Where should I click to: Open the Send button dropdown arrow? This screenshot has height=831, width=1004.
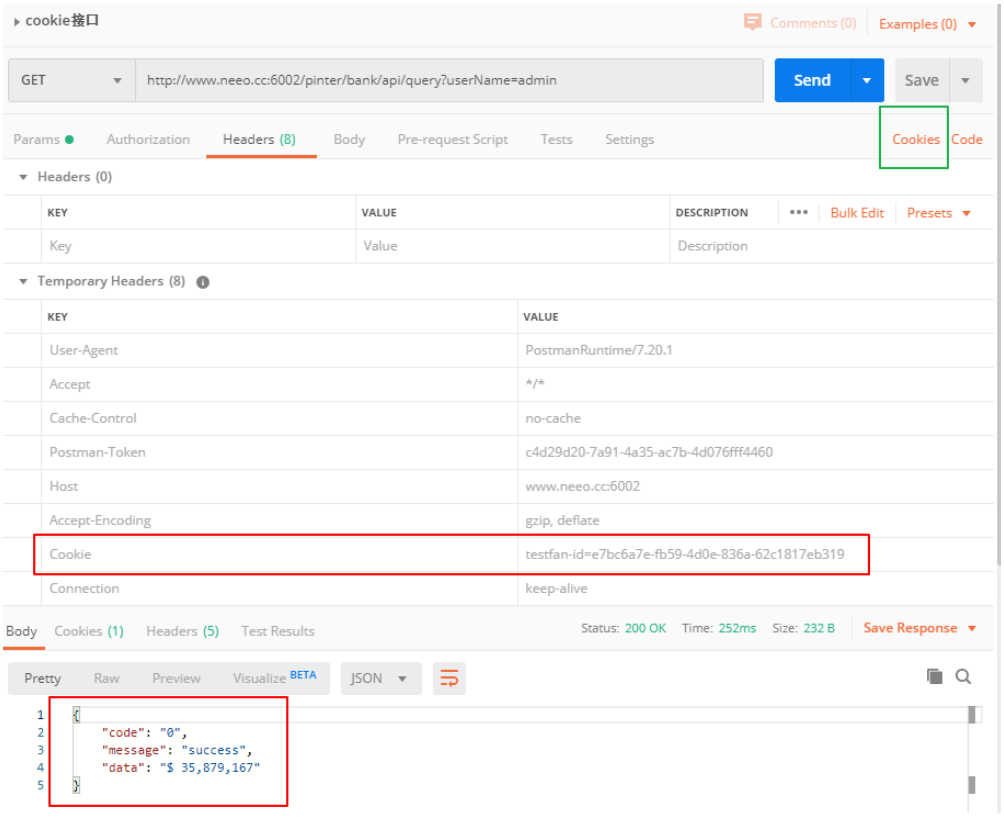coord(867,80)
